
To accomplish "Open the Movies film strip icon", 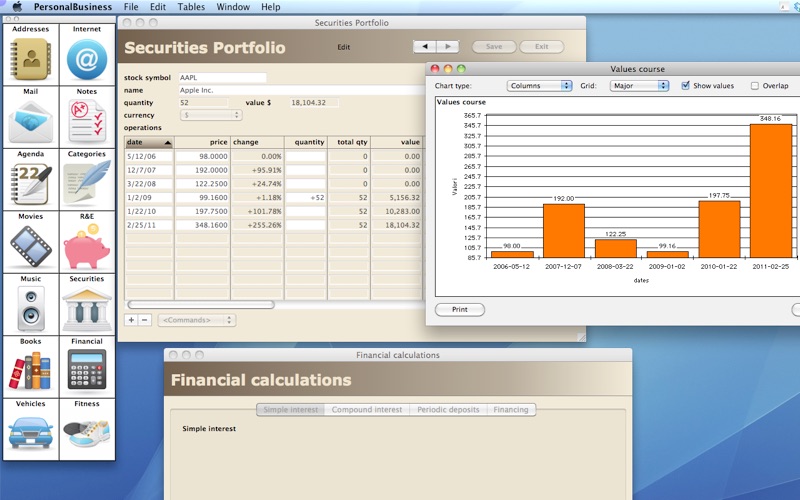I will point(31,247).
